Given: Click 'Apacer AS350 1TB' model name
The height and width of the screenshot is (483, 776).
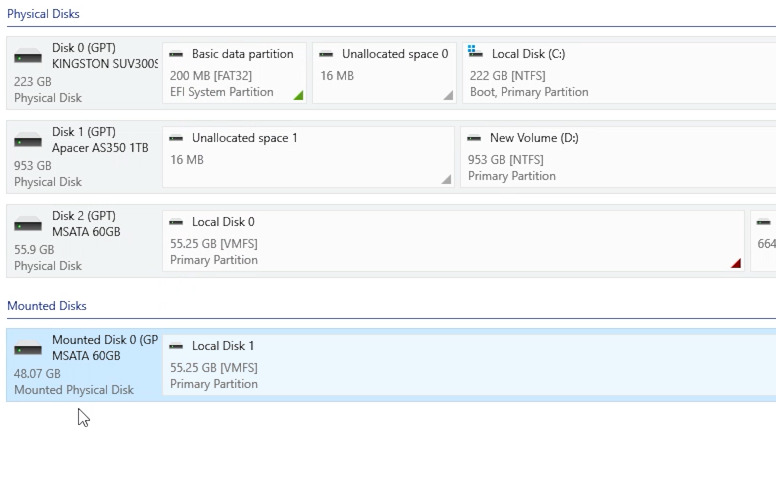Looking at the screenshot, I should 100,148.
